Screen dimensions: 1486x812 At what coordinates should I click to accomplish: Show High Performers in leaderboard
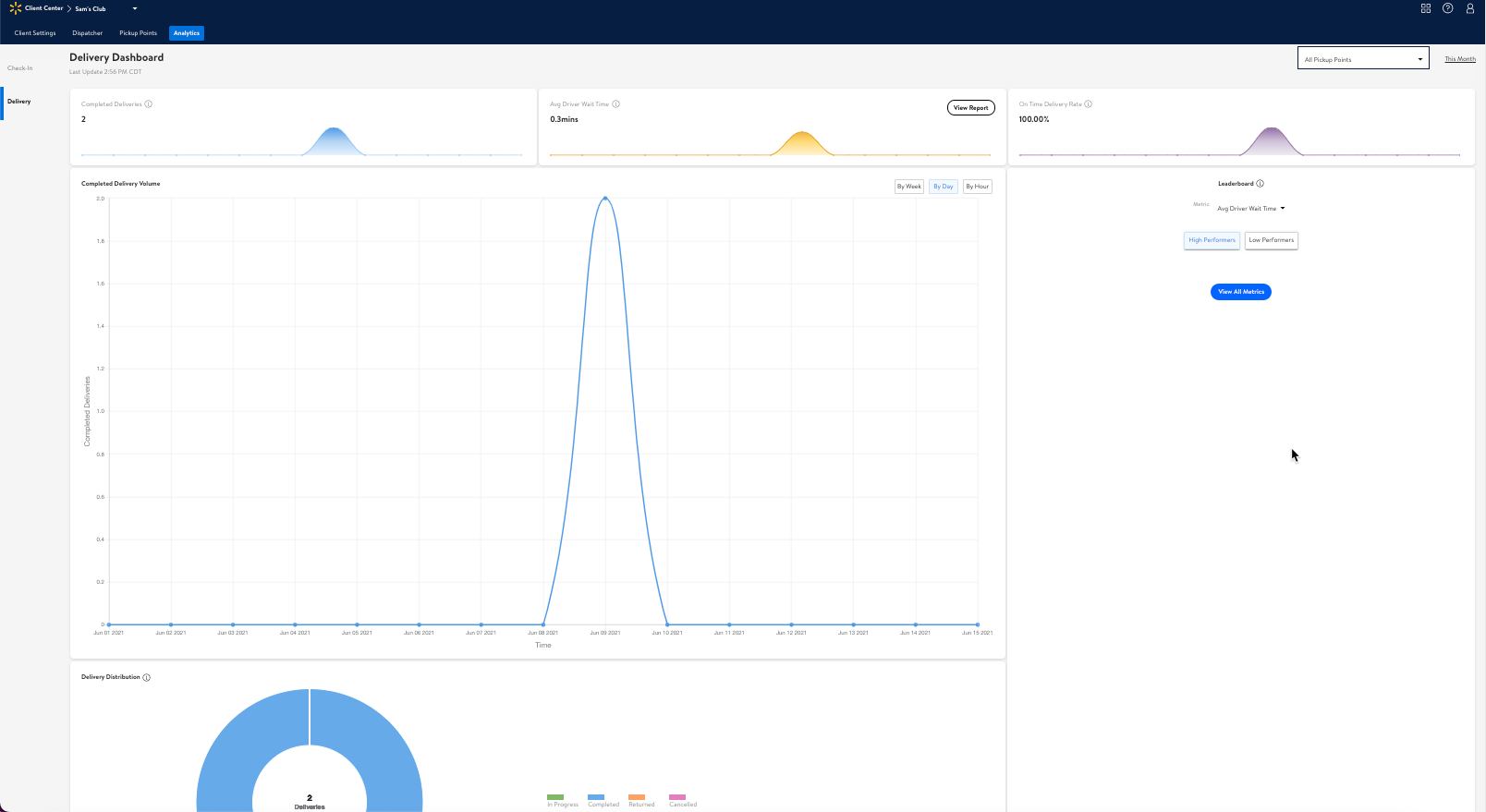1212,240
